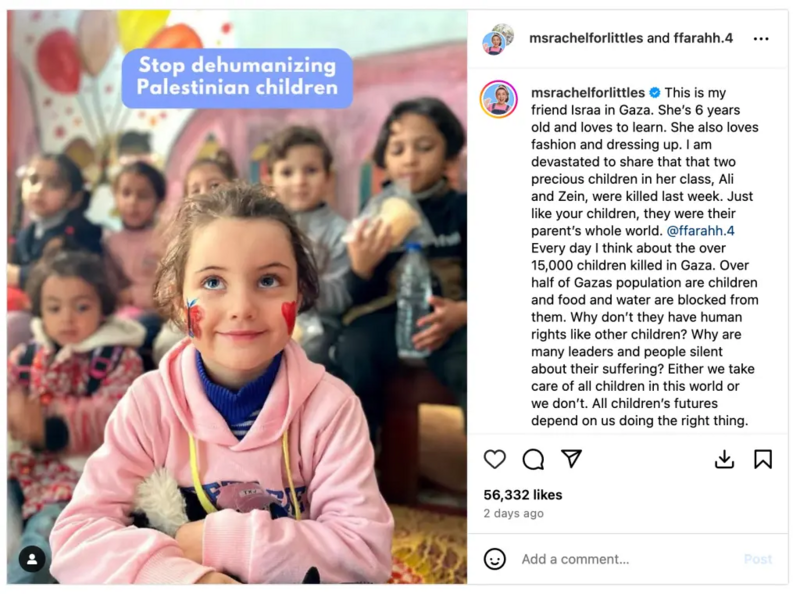
Task: Share post with paper plane icon
Action: [x=571, y=458]
